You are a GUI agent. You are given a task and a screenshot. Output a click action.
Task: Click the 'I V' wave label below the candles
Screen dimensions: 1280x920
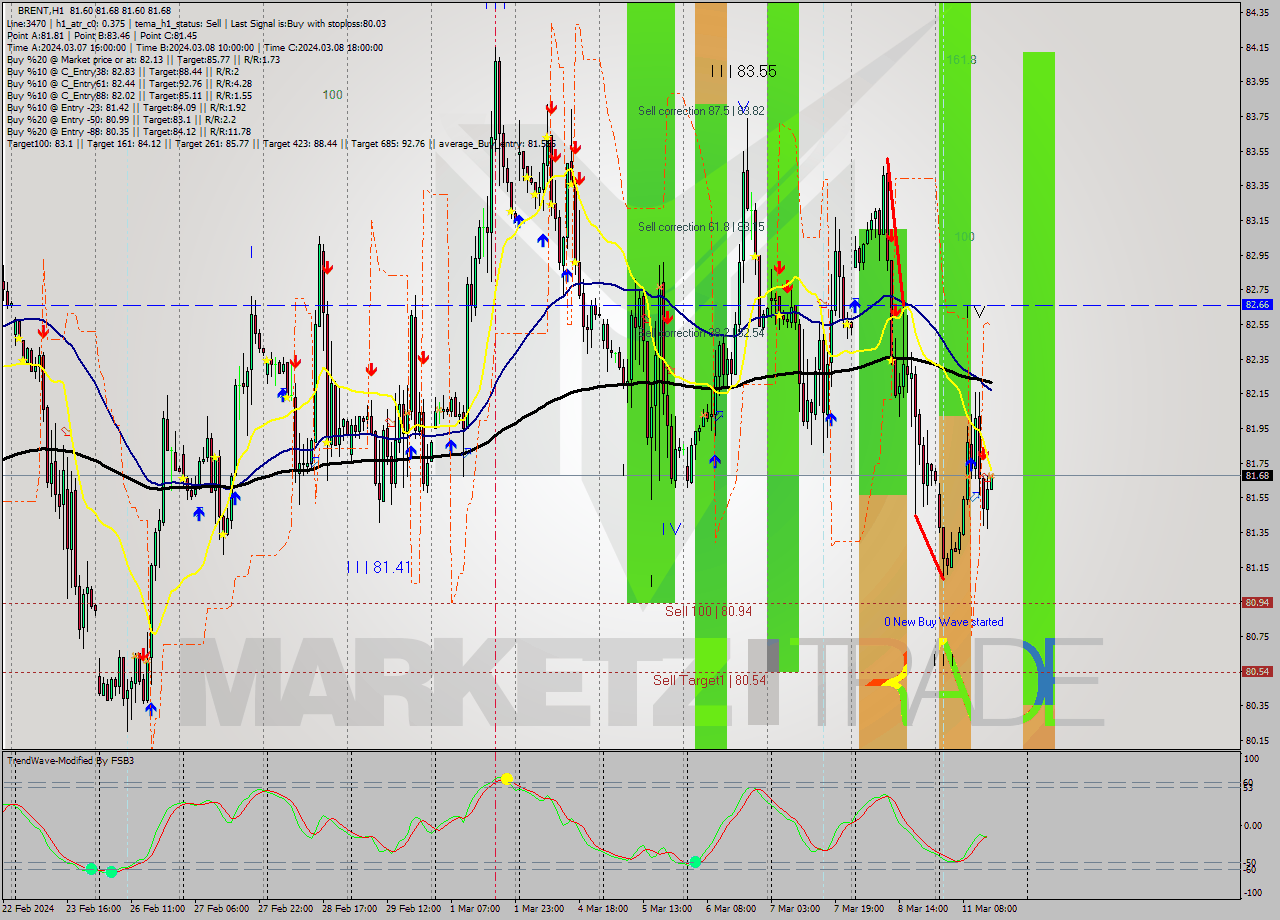click(671, 528)
